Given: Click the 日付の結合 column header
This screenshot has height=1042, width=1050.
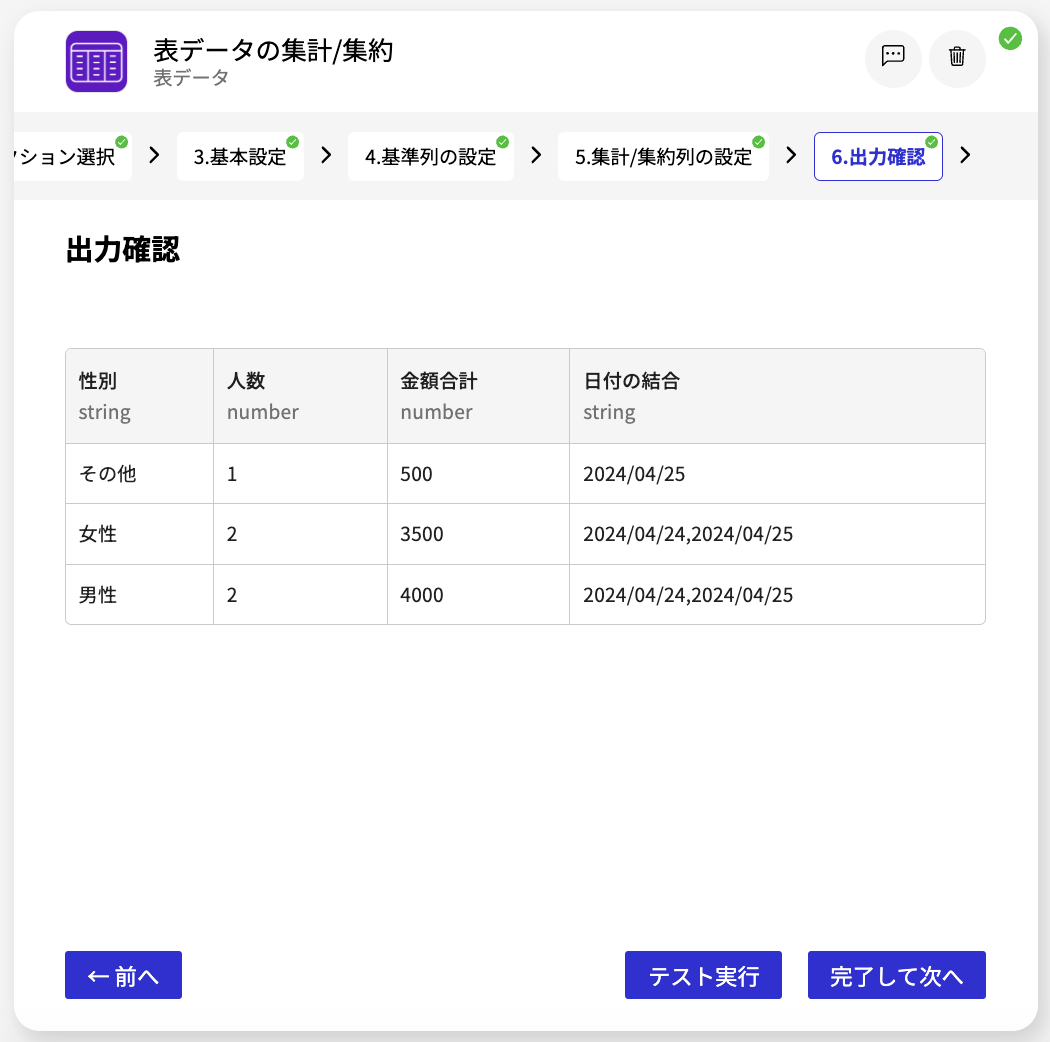Looking at the screenshot, I should pos(777,396).
